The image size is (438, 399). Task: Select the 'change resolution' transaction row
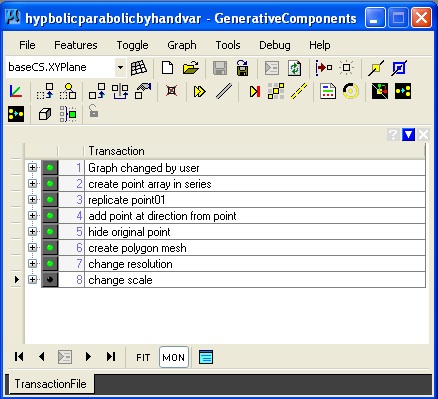(225, 264)
